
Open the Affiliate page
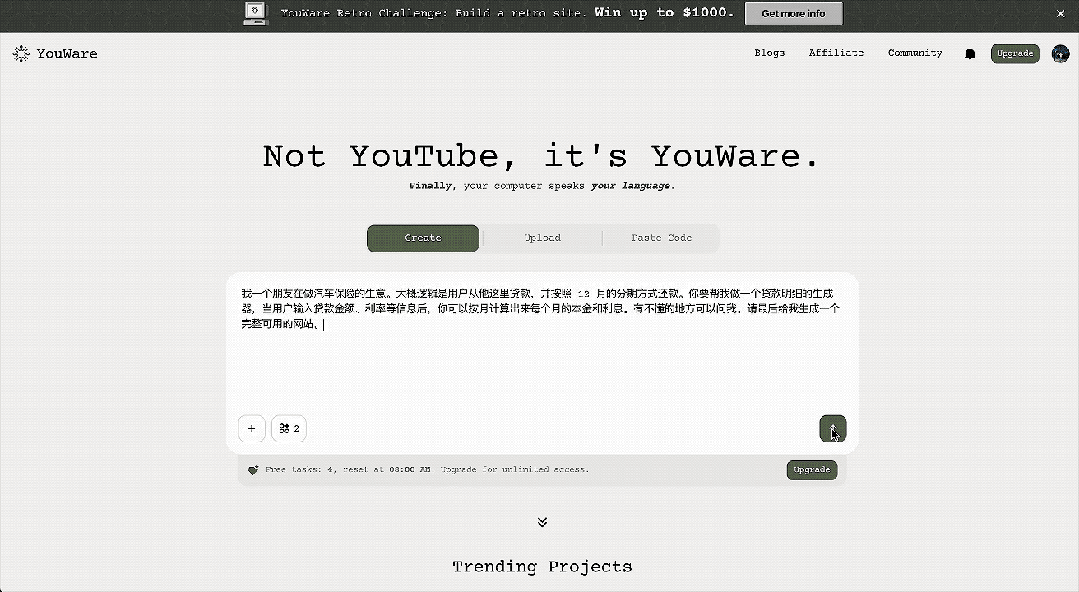pos(836,53)
